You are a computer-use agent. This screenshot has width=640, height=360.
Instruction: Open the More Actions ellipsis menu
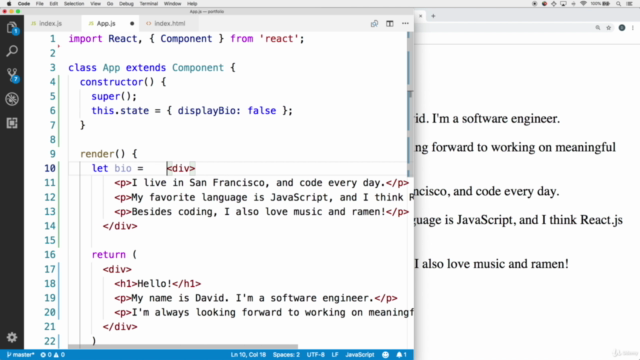405,24
